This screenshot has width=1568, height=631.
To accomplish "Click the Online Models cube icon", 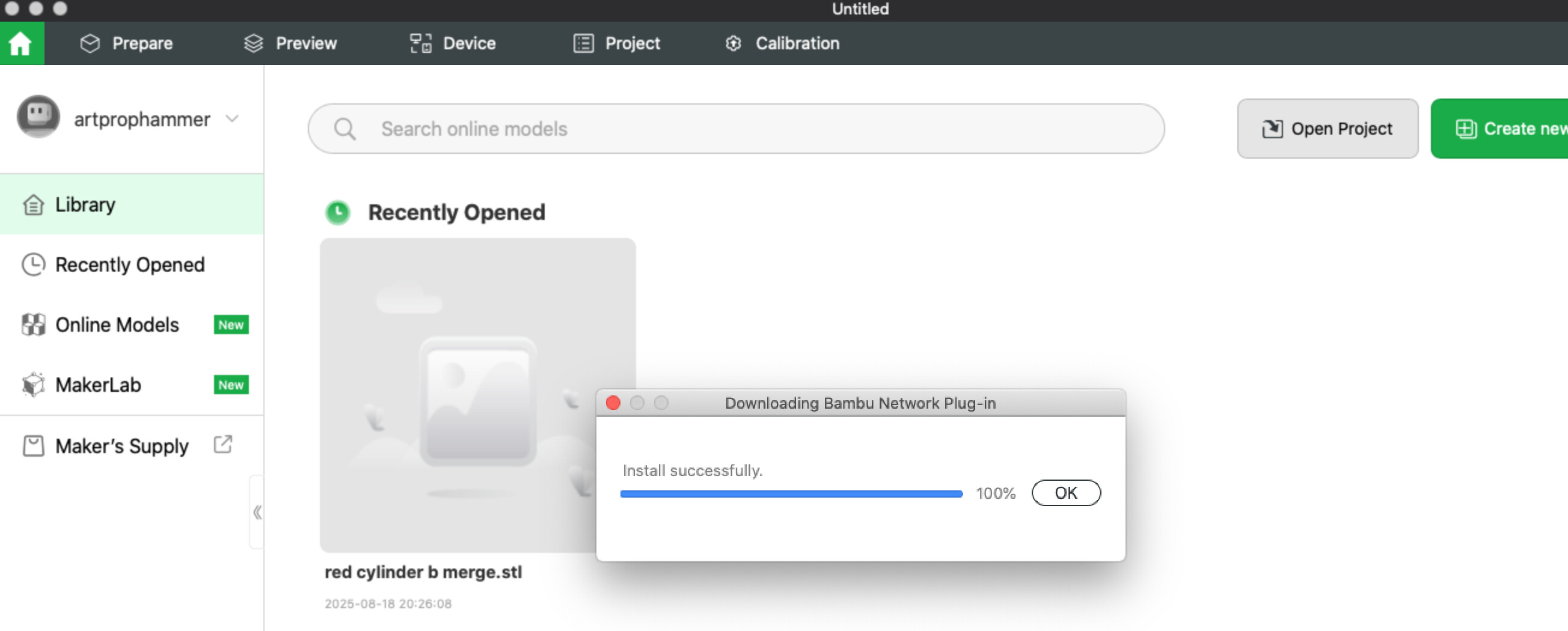I will (x=33, y=325).
